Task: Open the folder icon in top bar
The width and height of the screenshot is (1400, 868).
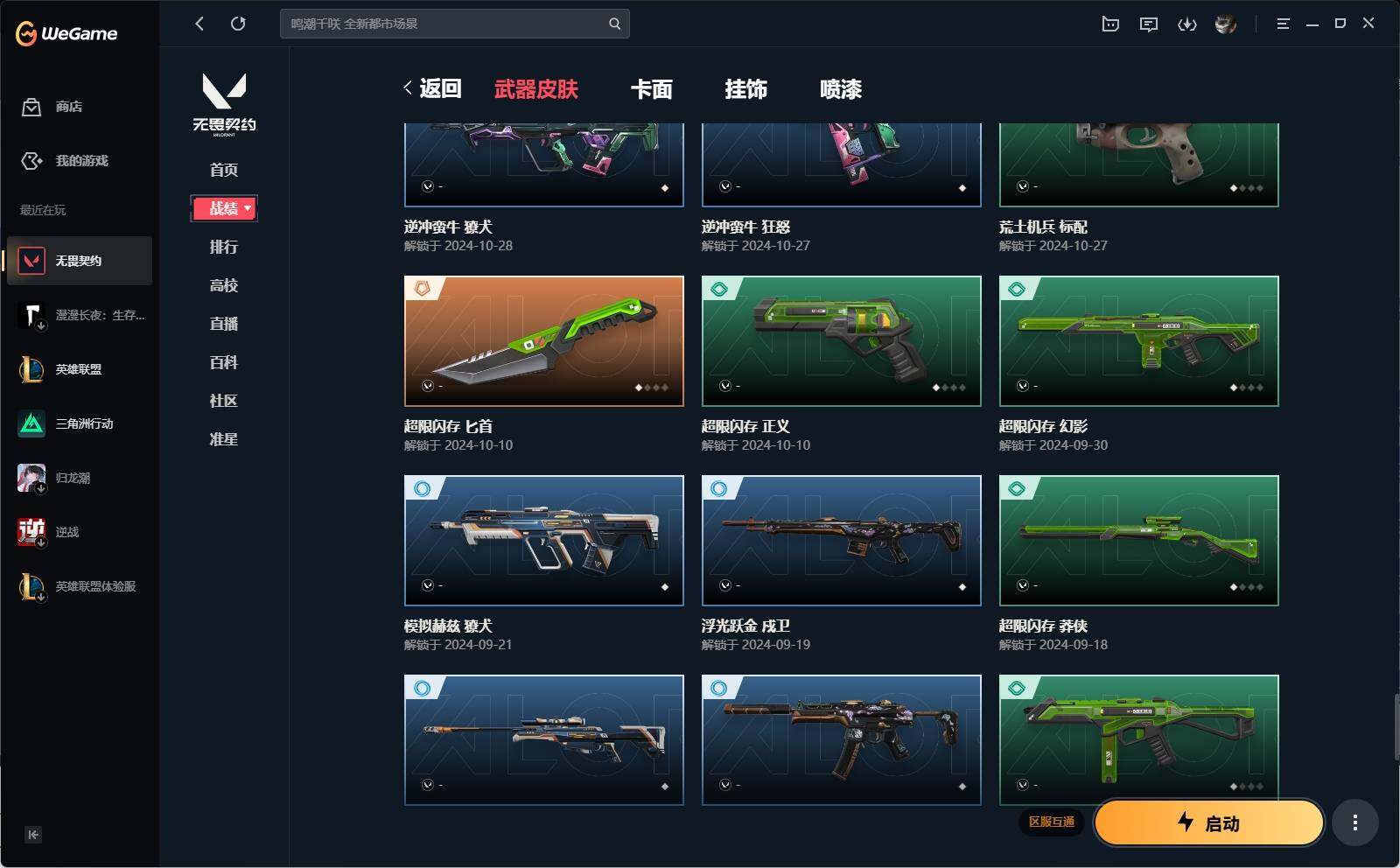Action: pyautogui.click(x=1110, y=24)
